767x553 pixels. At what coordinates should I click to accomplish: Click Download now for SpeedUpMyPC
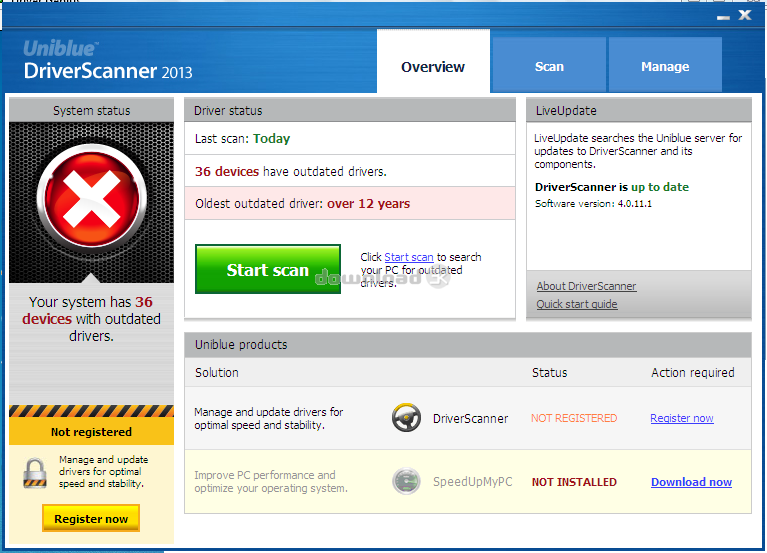(691, 482)
